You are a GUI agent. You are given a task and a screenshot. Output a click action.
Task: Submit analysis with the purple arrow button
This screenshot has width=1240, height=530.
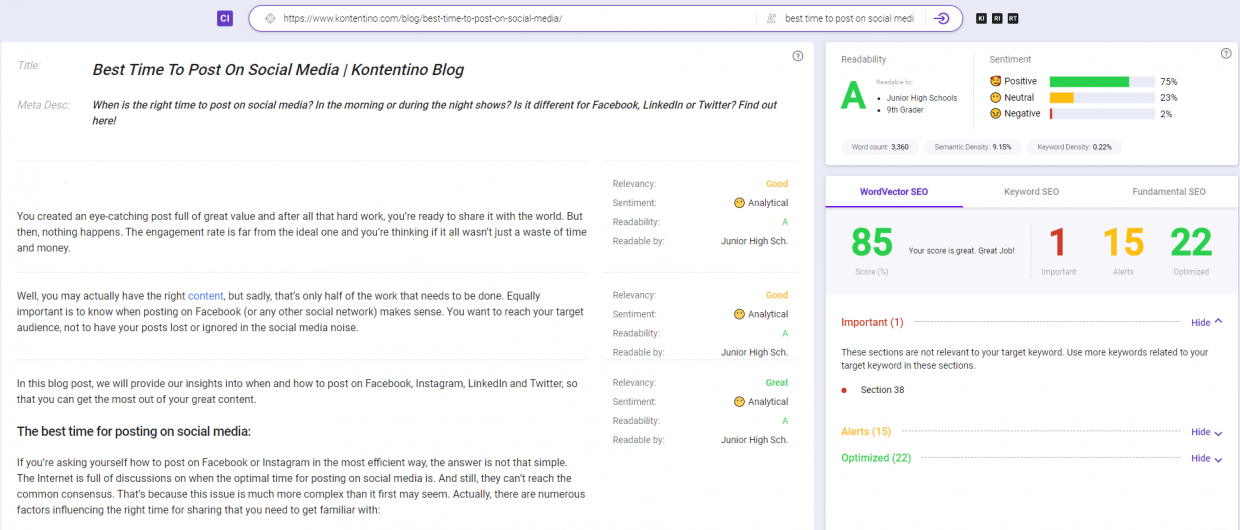click(x=940, y=18)
